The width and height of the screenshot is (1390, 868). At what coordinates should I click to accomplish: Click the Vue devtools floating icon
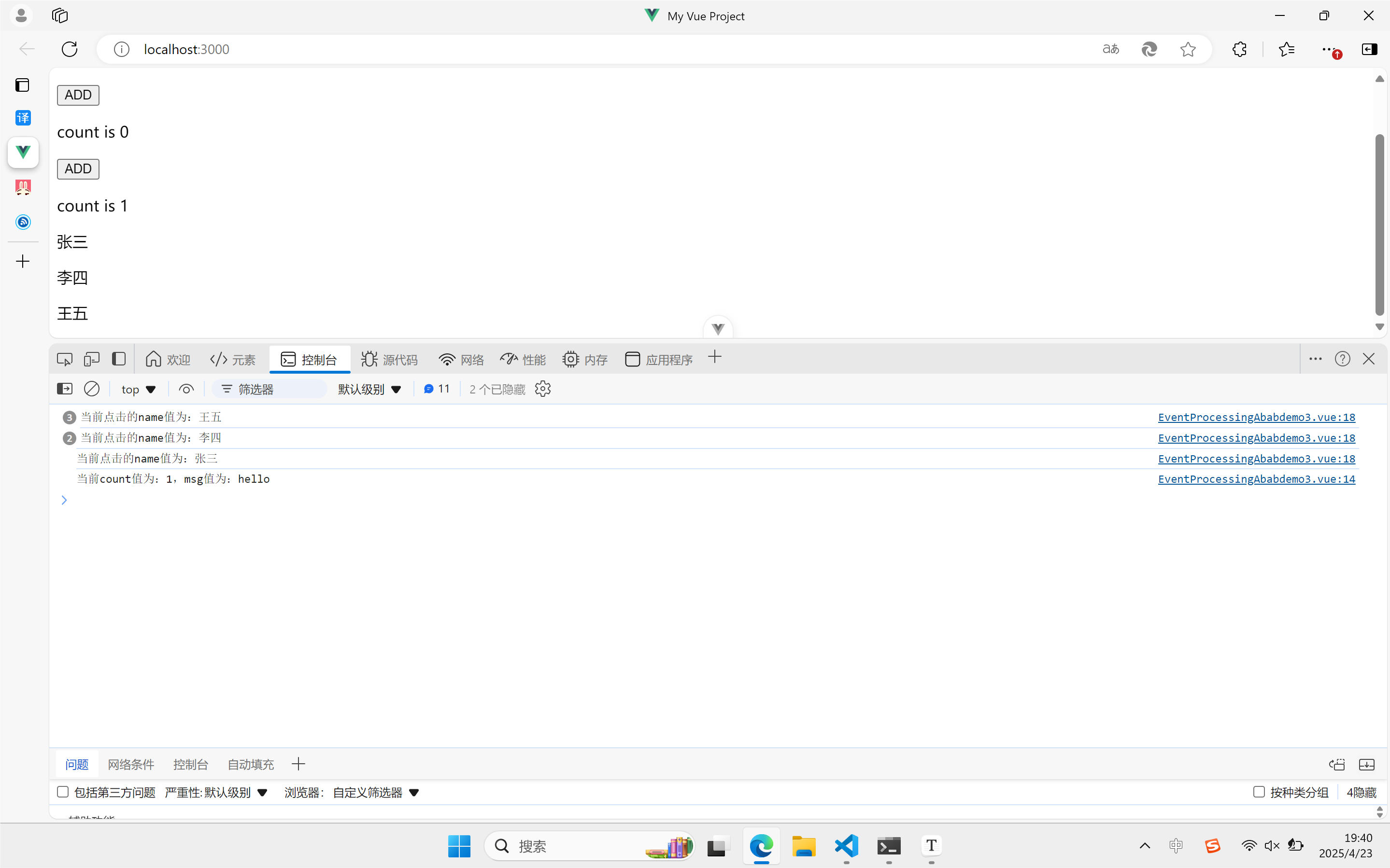click(718, 328)
